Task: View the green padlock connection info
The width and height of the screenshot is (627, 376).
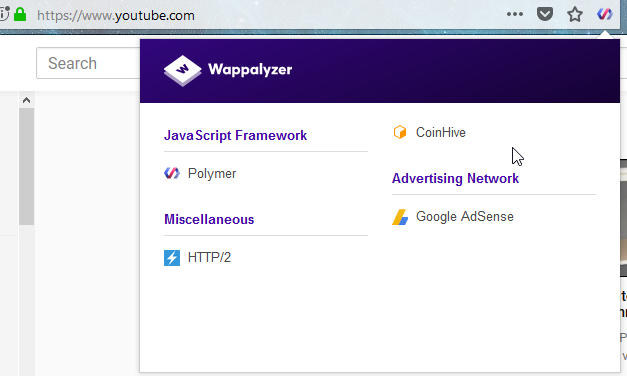Action: (20, 14)
